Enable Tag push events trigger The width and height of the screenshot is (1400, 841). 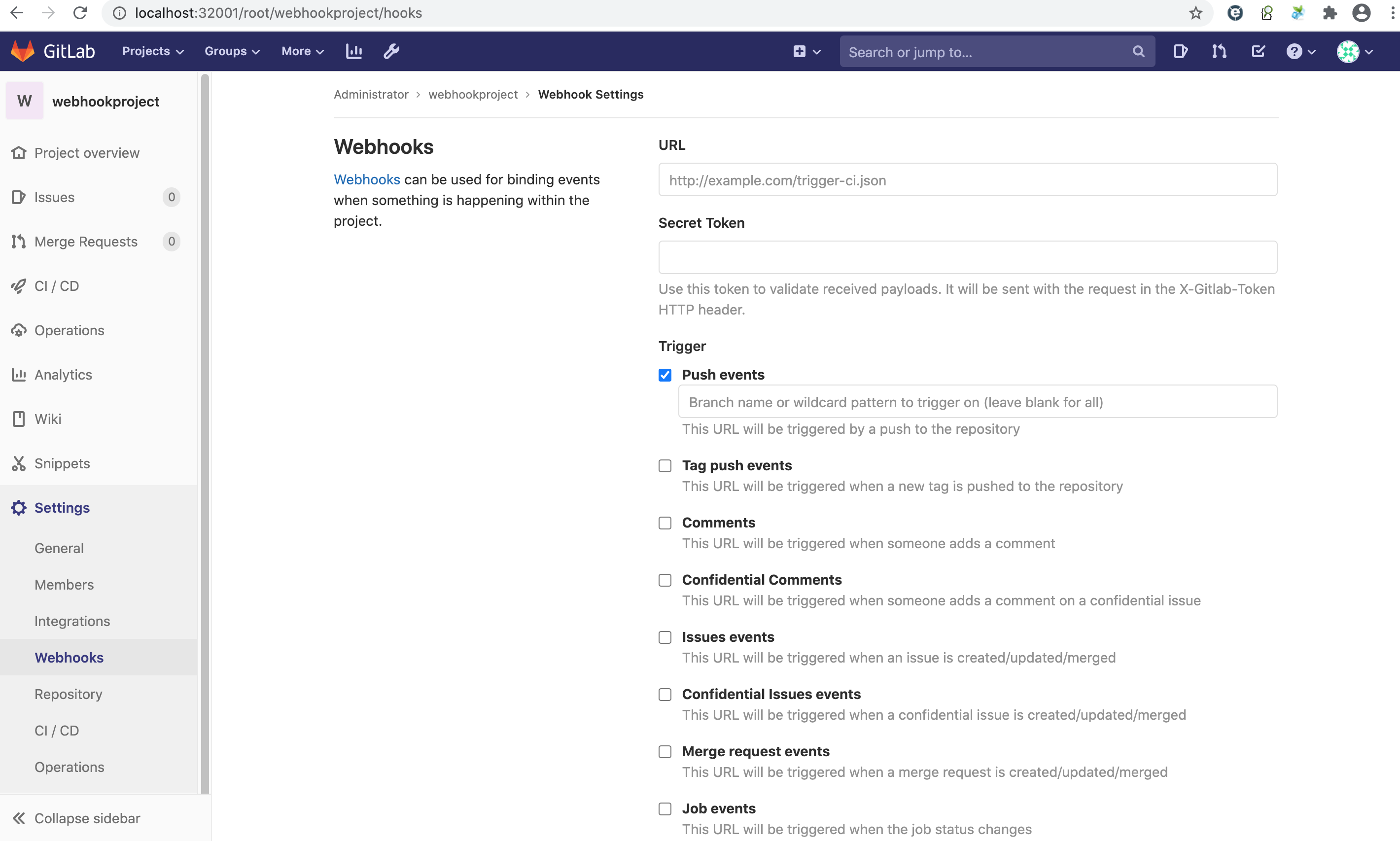pos(665,466)
